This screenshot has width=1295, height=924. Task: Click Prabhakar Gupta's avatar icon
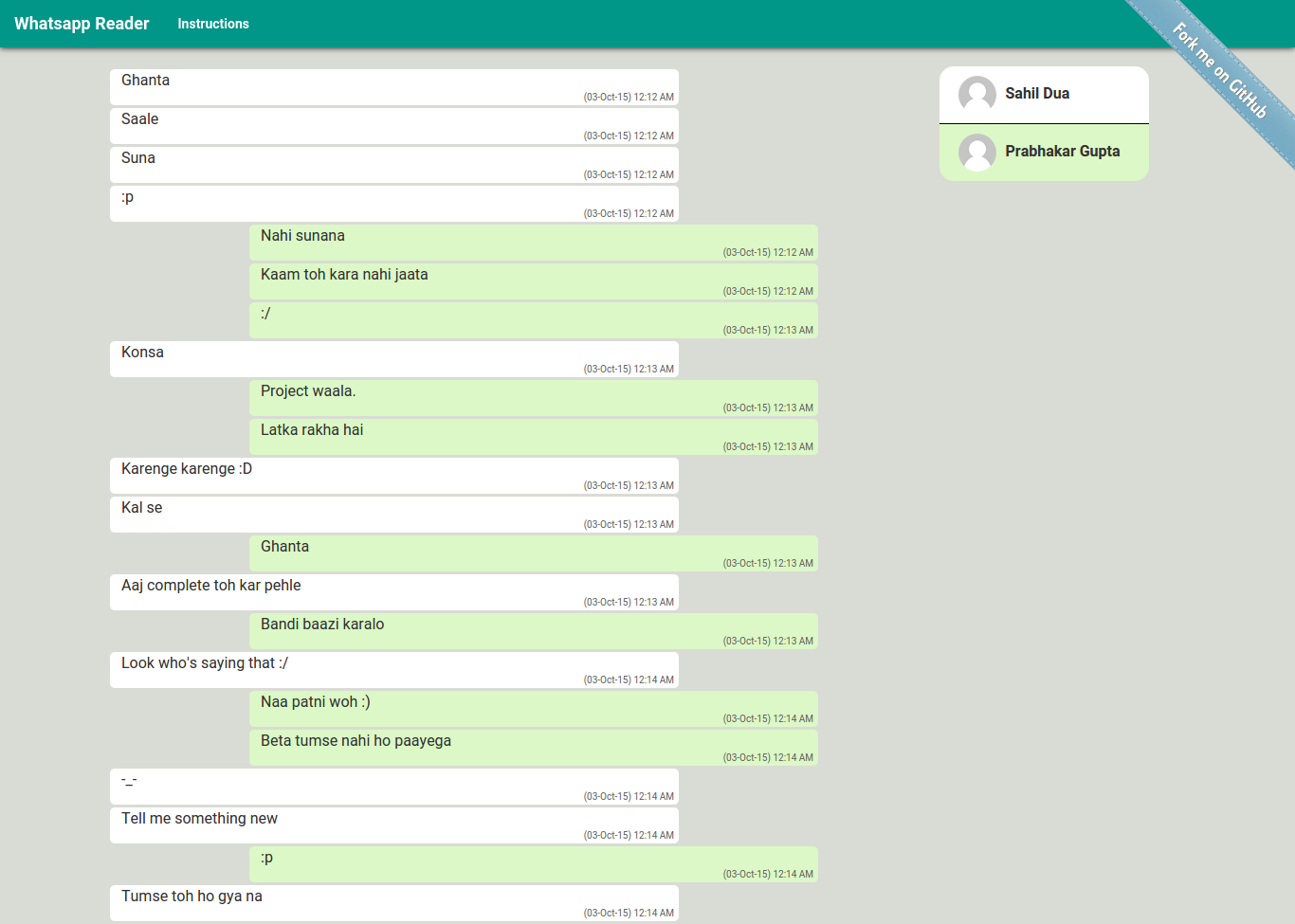tap(976, 152)
